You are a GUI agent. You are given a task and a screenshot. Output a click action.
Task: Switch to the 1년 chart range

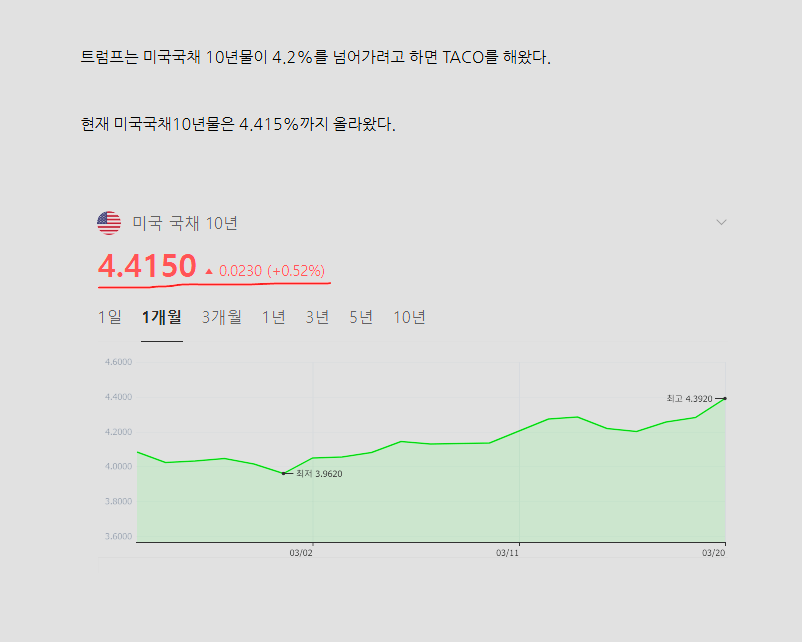pyautogui.click(x=273, y=317)
